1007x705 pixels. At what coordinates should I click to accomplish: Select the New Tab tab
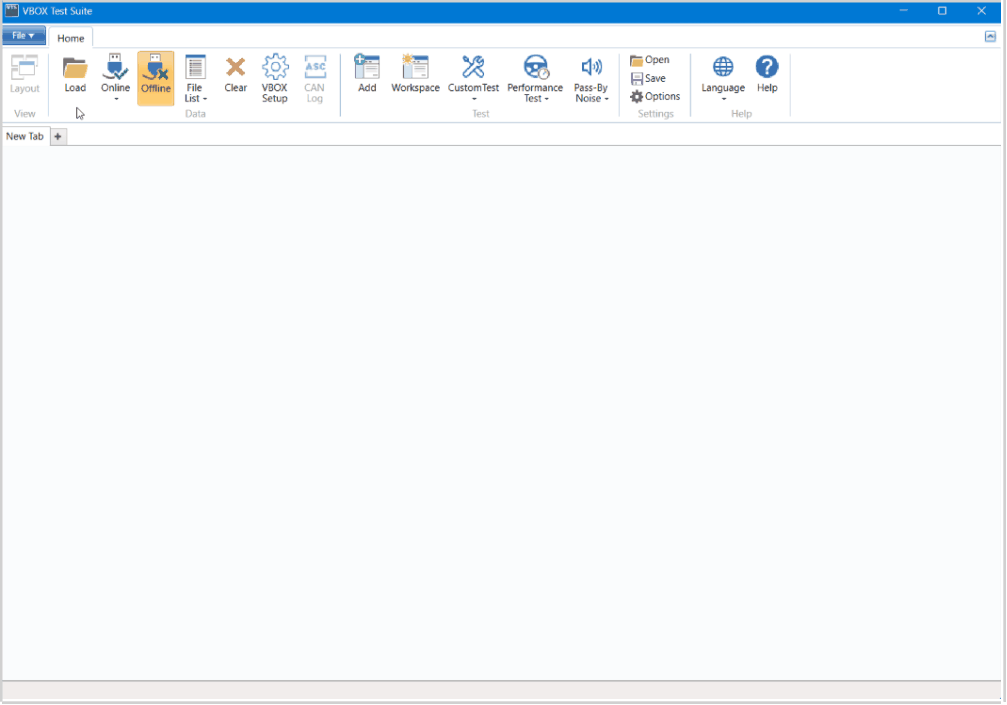click(x=25, y=137)
